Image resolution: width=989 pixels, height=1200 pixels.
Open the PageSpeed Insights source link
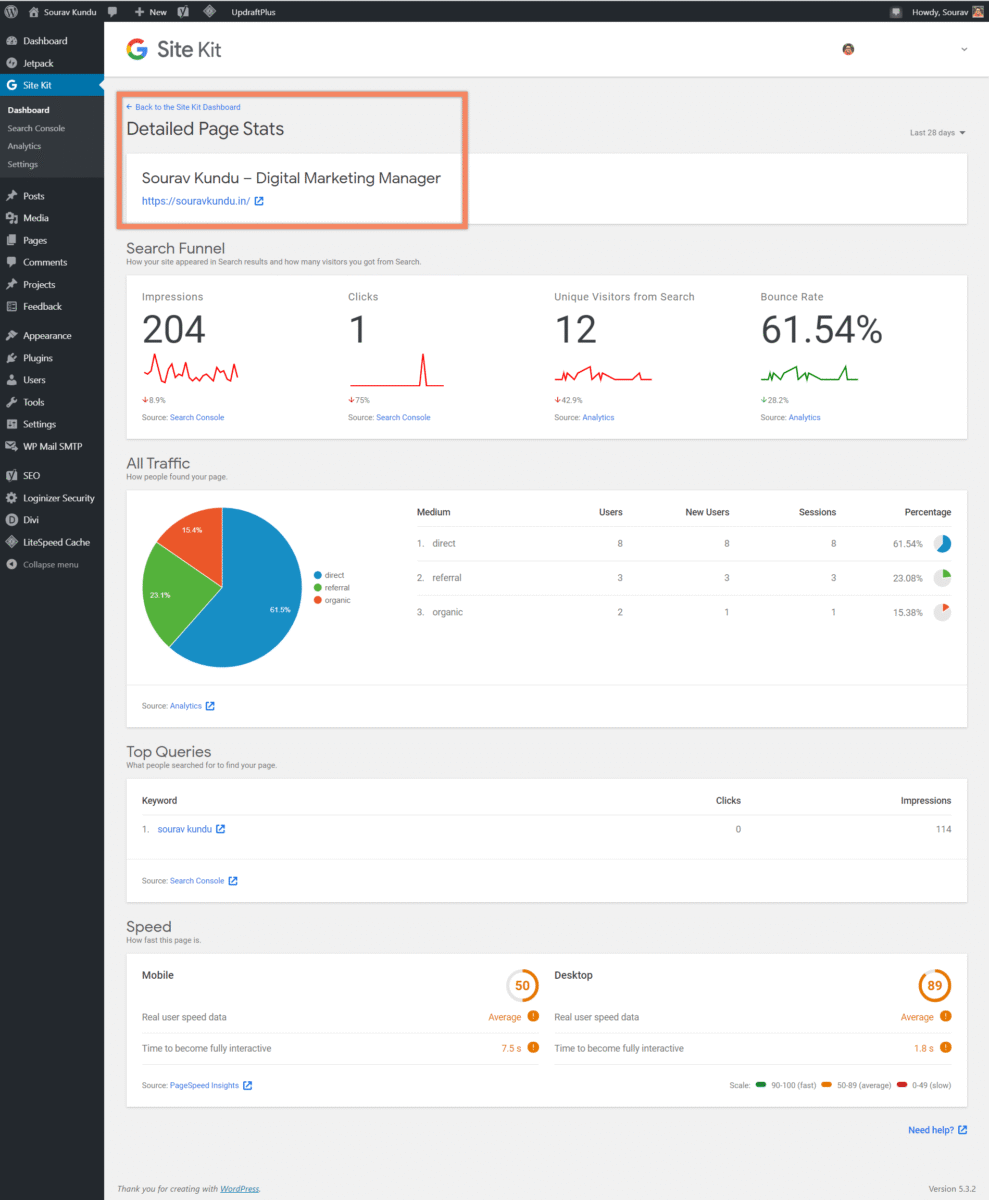click(204, 1085)
